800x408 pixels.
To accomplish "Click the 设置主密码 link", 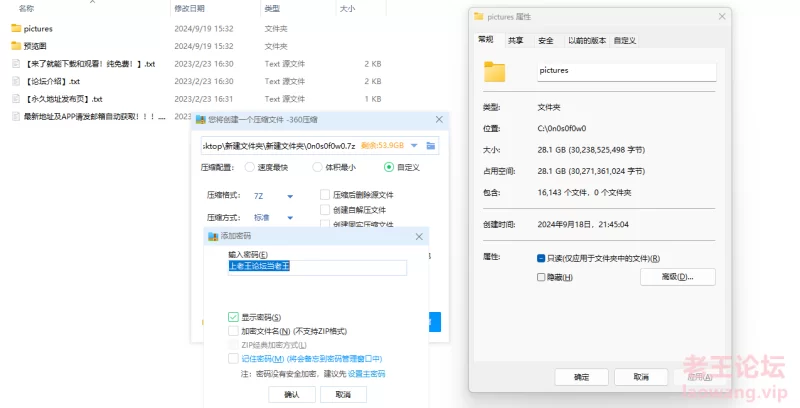I will [366, 374].
